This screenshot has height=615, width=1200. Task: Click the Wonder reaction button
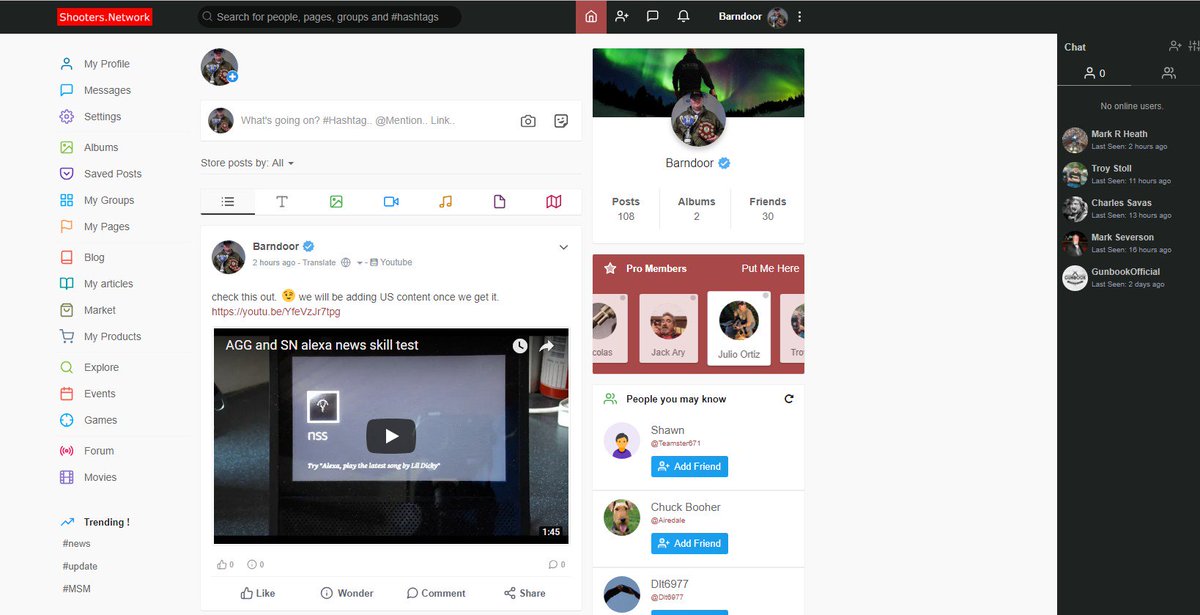click(346, 593)
